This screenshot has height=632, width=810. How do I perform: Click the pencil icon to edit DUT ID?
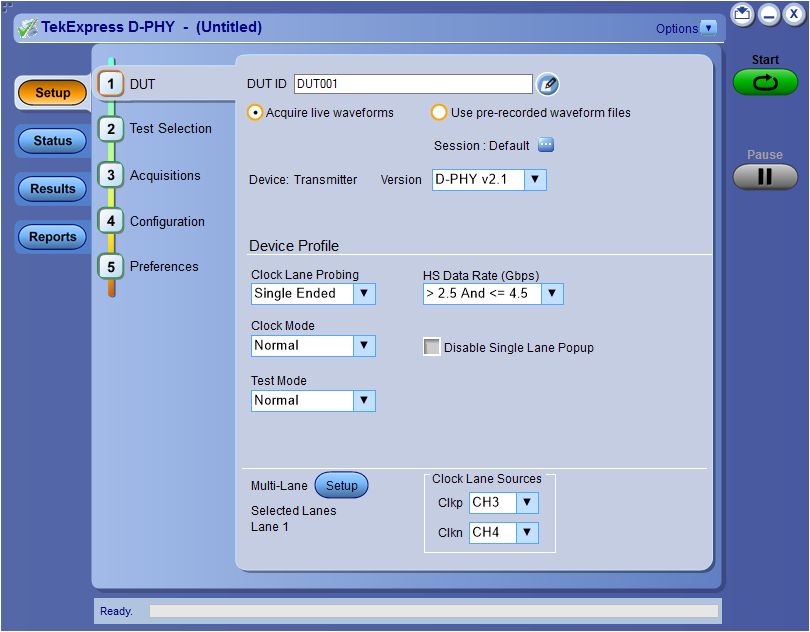click(x=547, y=85)
